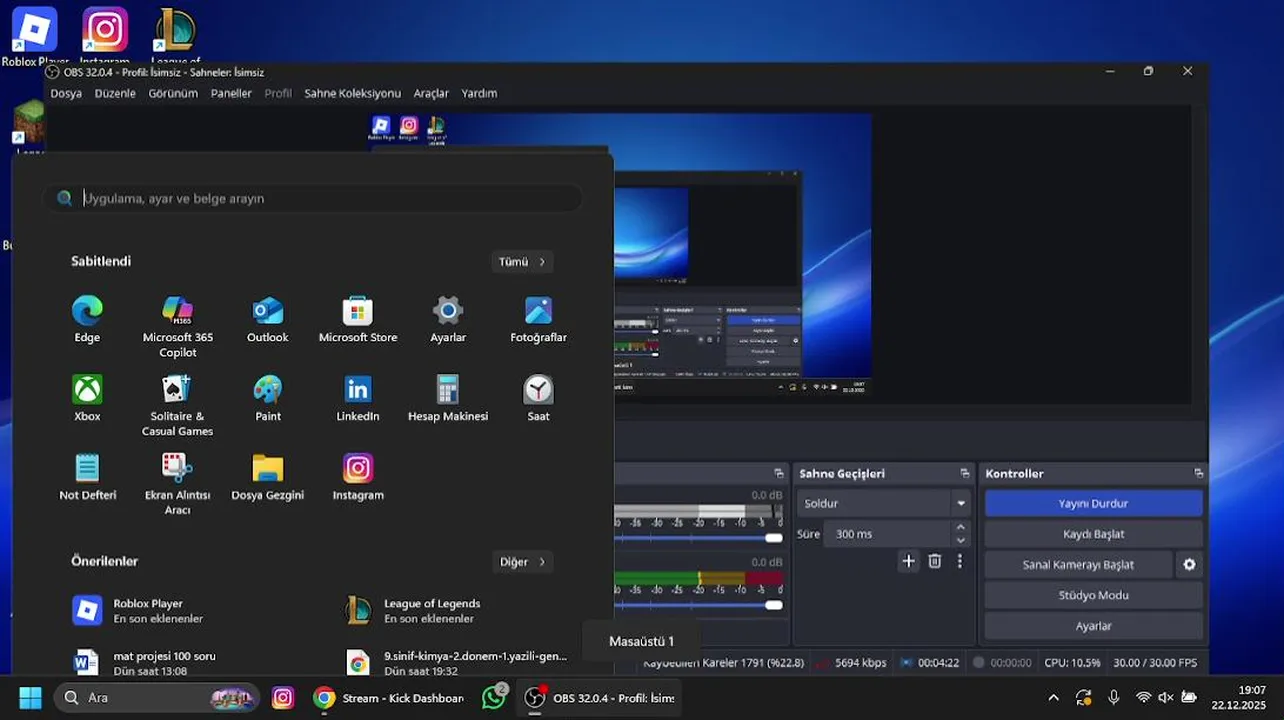
Task: Increase Süre duration with up arrow
Action: tap(961, 527)
